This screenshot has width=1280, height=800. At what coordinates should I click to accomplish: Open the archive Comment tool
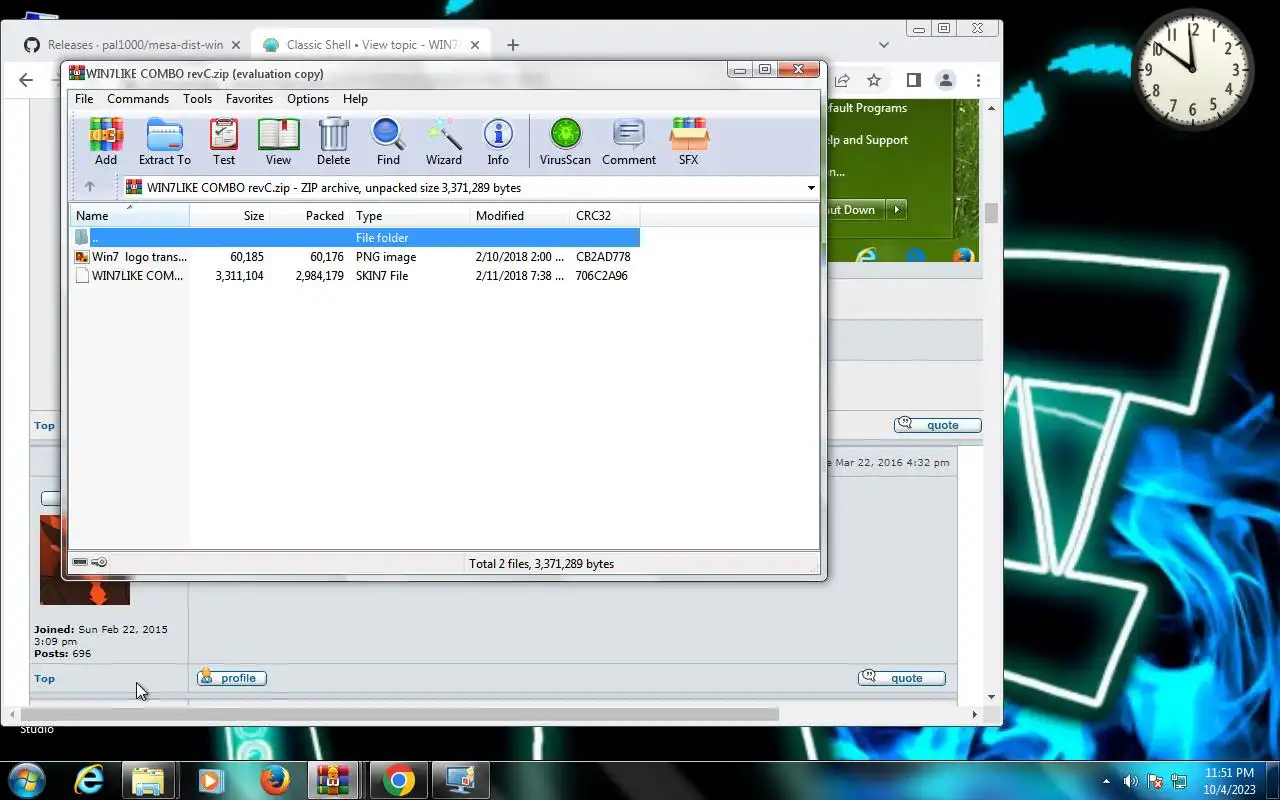629,141
